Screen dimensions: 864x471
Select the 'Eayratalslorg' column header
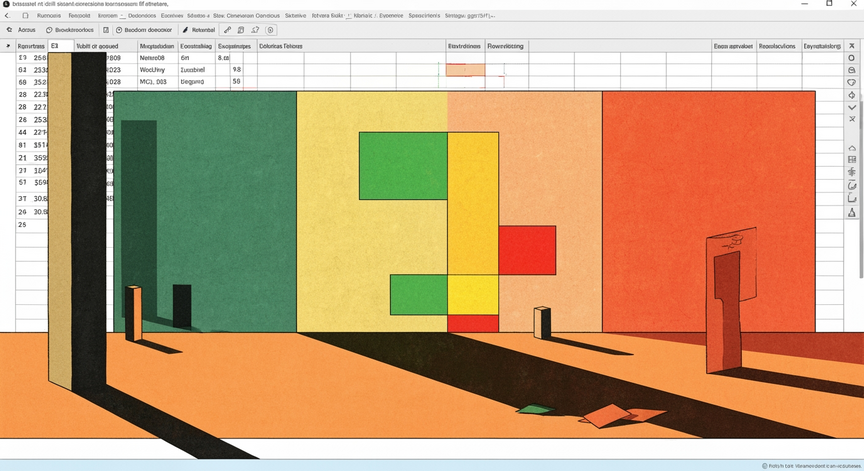[822, 46]
